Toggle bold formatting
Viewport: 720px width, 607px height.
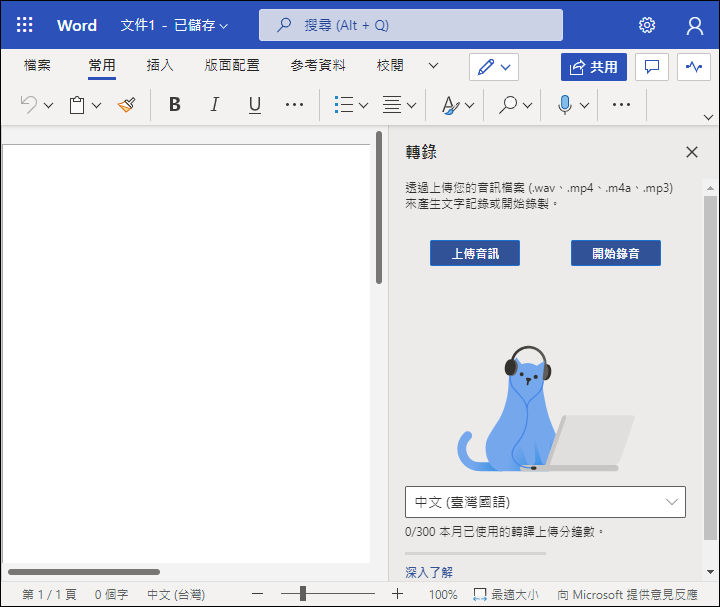click(174, 105)
